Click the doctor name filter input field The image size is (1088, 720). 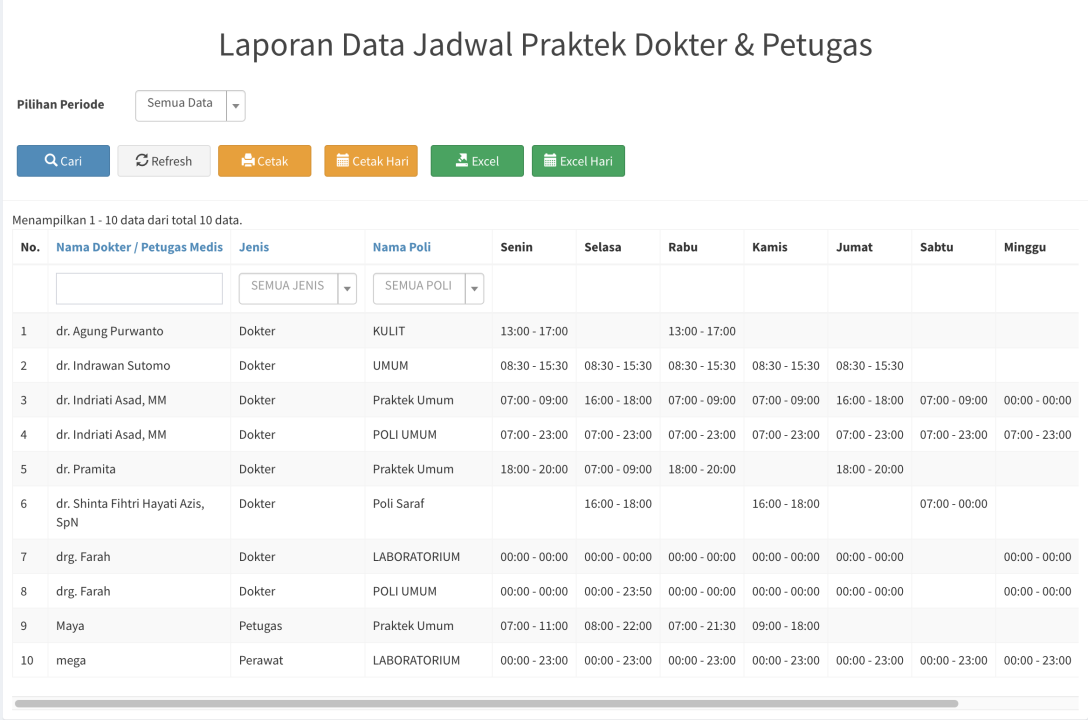point(139,289)
